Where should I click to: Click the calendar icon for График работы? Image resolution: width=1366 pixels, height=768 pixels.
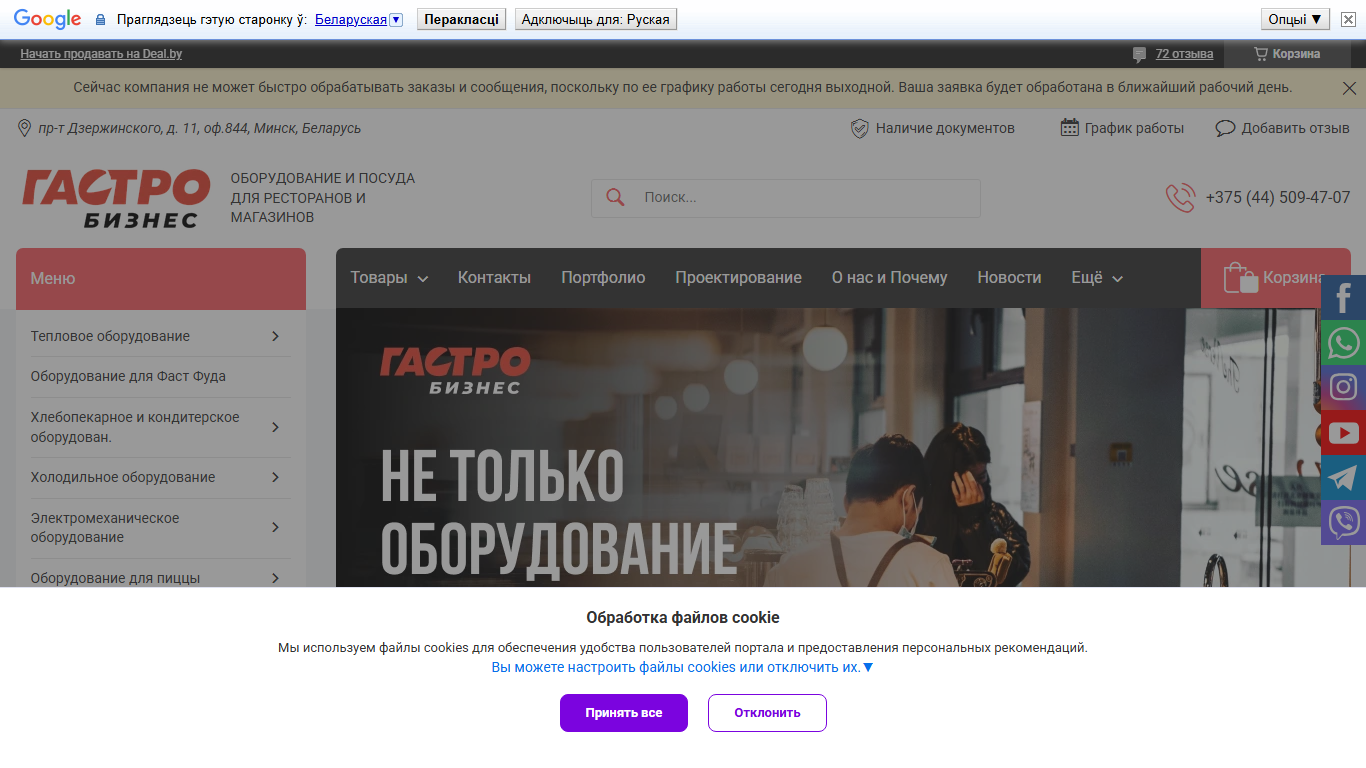tap(1069, 128)
